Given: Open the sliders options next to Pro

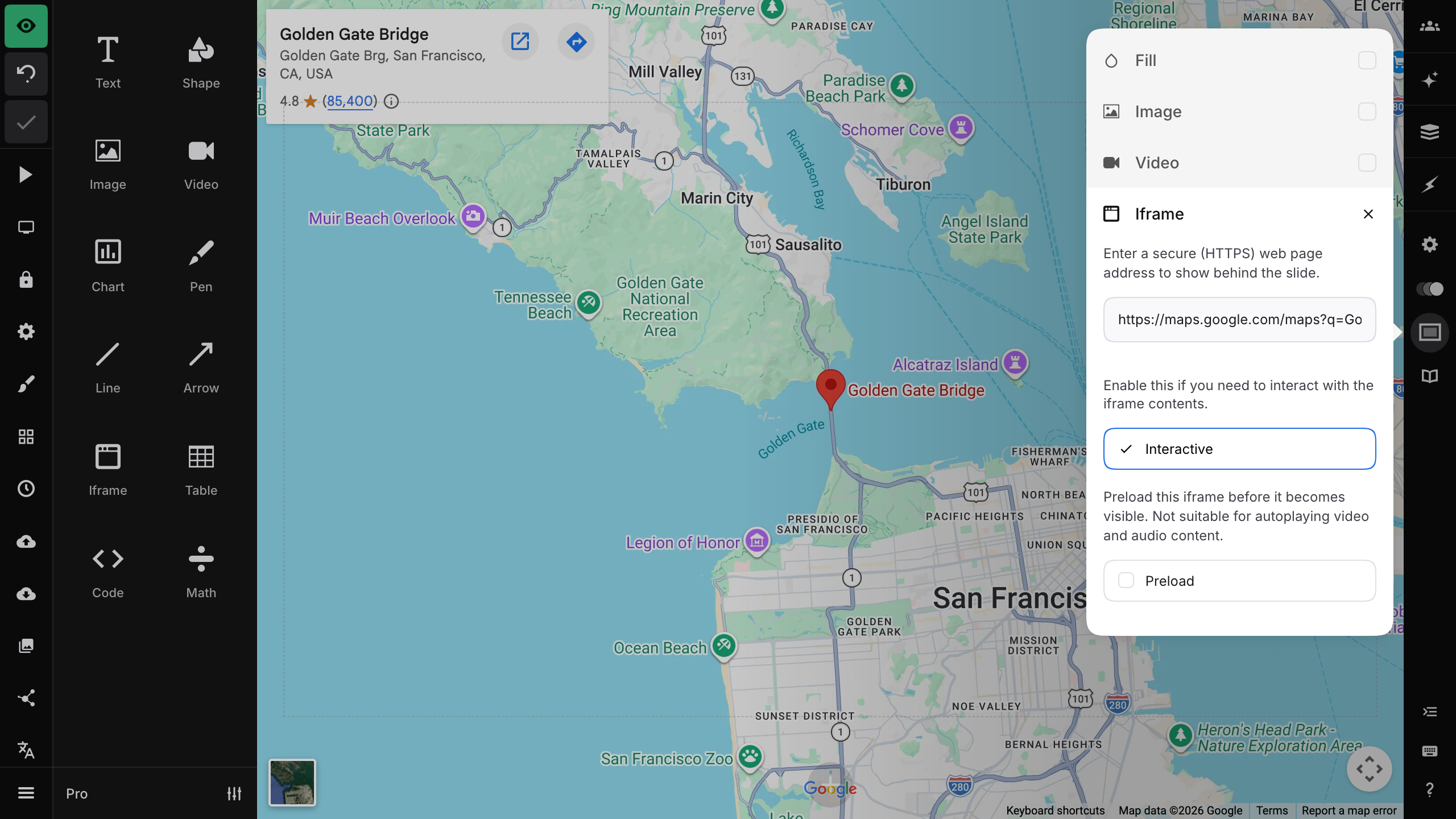Looking at the screenshot, I should click(234, 793).
